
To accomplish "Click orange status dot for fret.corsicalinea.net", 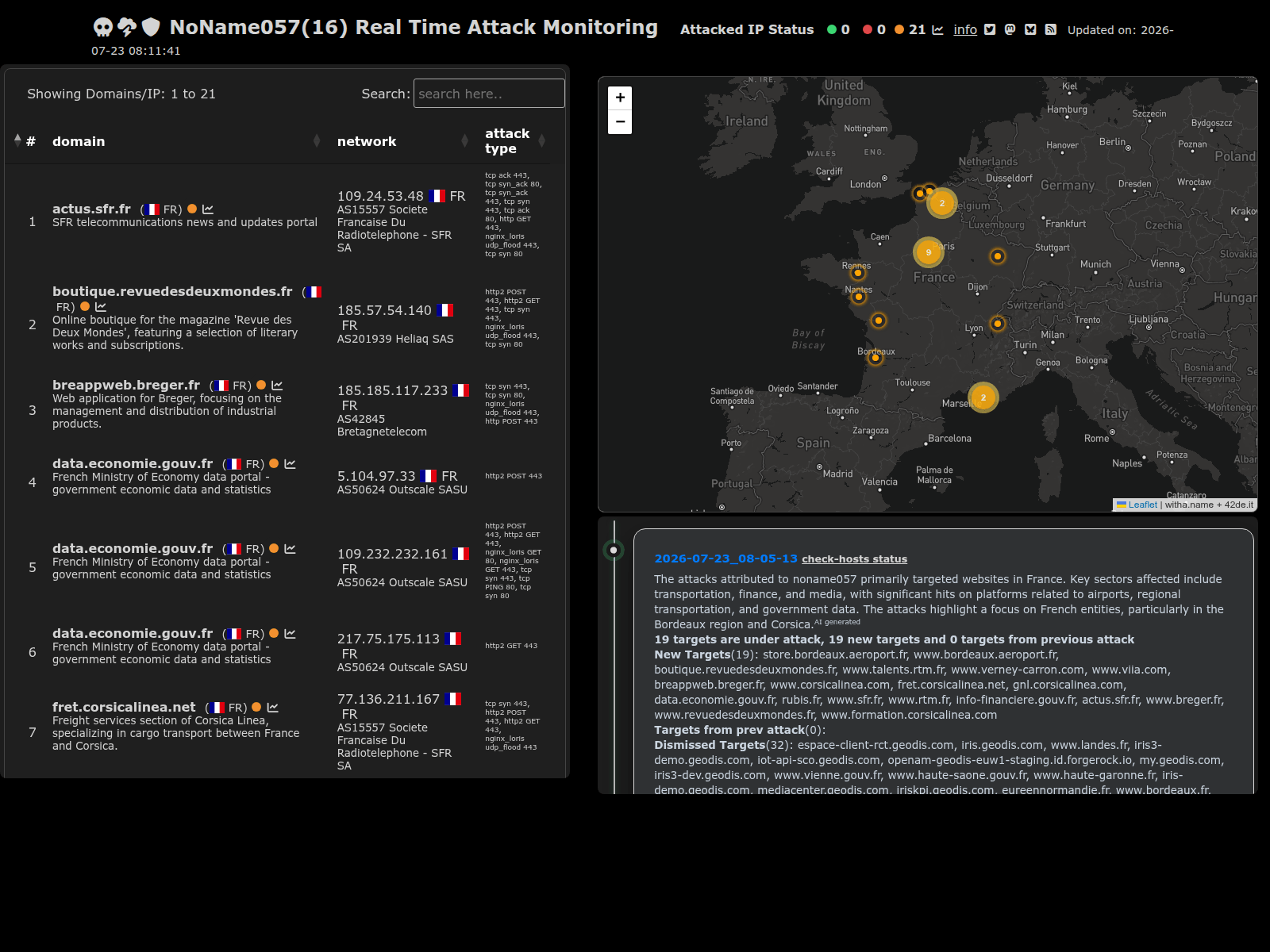I will pos(256,708).
